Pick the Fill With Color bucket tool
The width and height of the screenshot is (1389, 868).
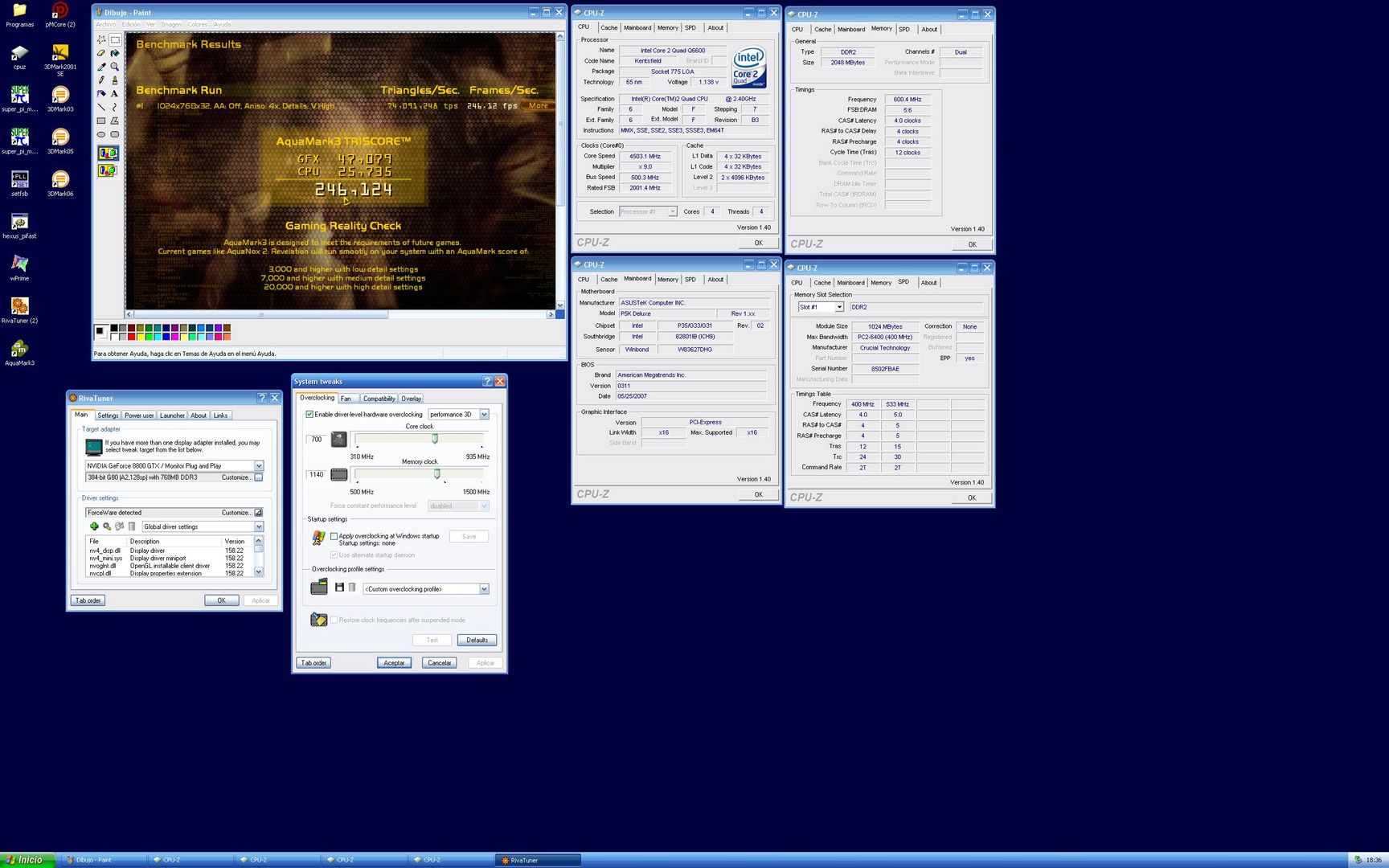coord(115,53)
